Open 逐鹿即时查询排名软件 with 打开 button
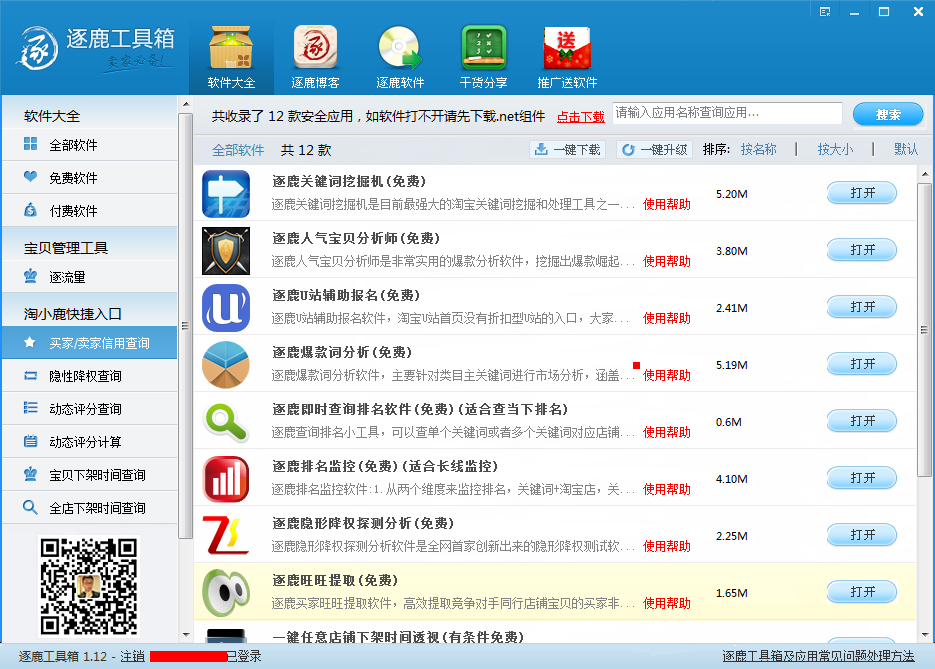935x669 pixels. pyautogui.click(x=862, y=421)
